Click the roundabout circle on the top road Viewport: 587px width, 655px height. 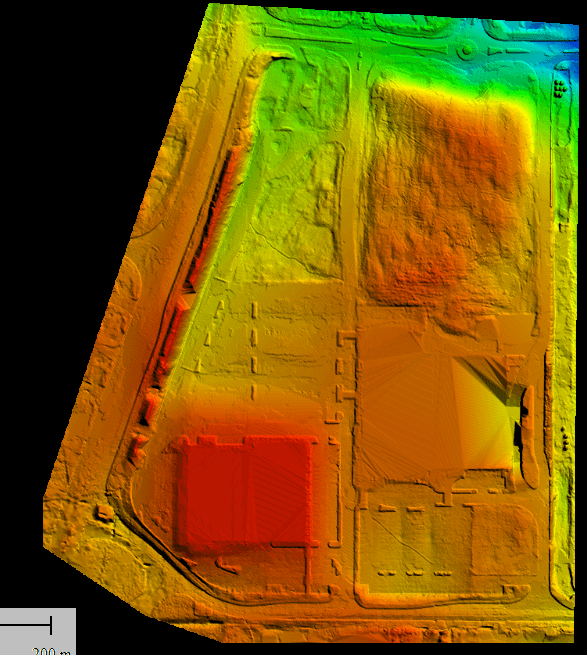[x=467, y=51]
